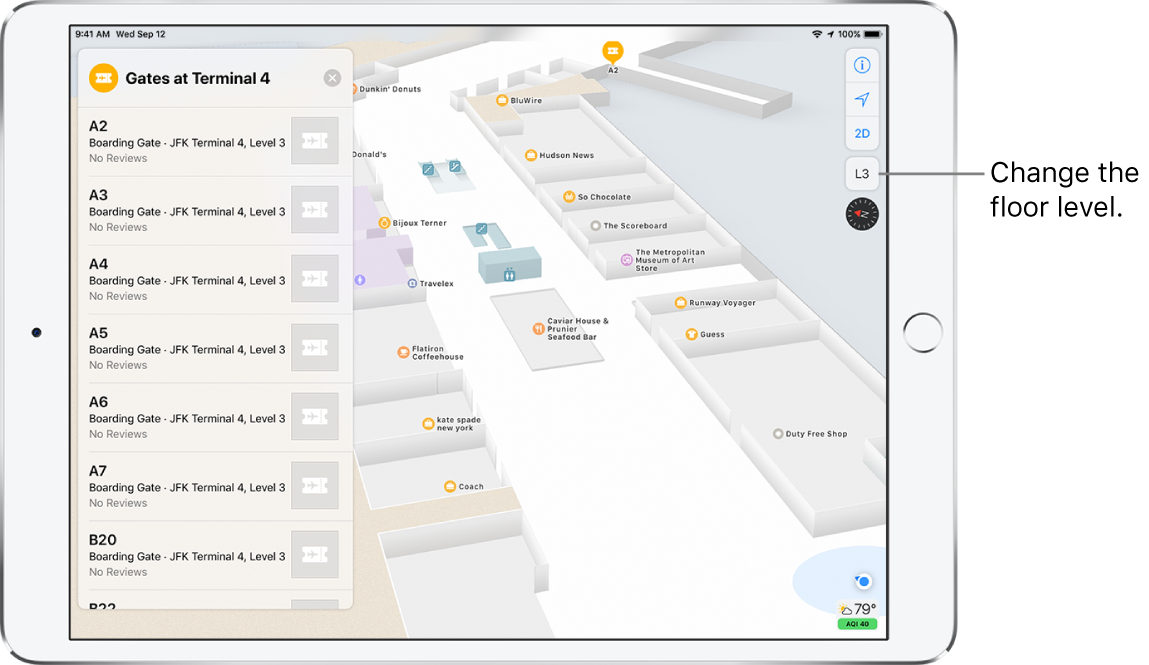Tap the restroom icon on map
Viewport: 1149px width, 665px height.
click(x=509, y=275)
